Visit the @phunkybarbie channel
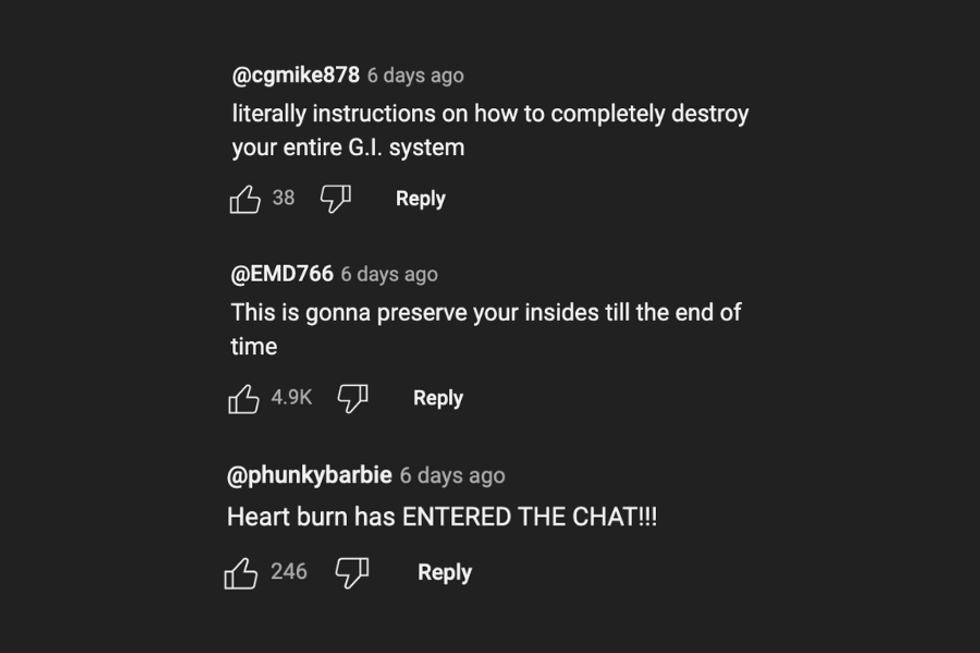980x653 pixels. coord(309,475)
